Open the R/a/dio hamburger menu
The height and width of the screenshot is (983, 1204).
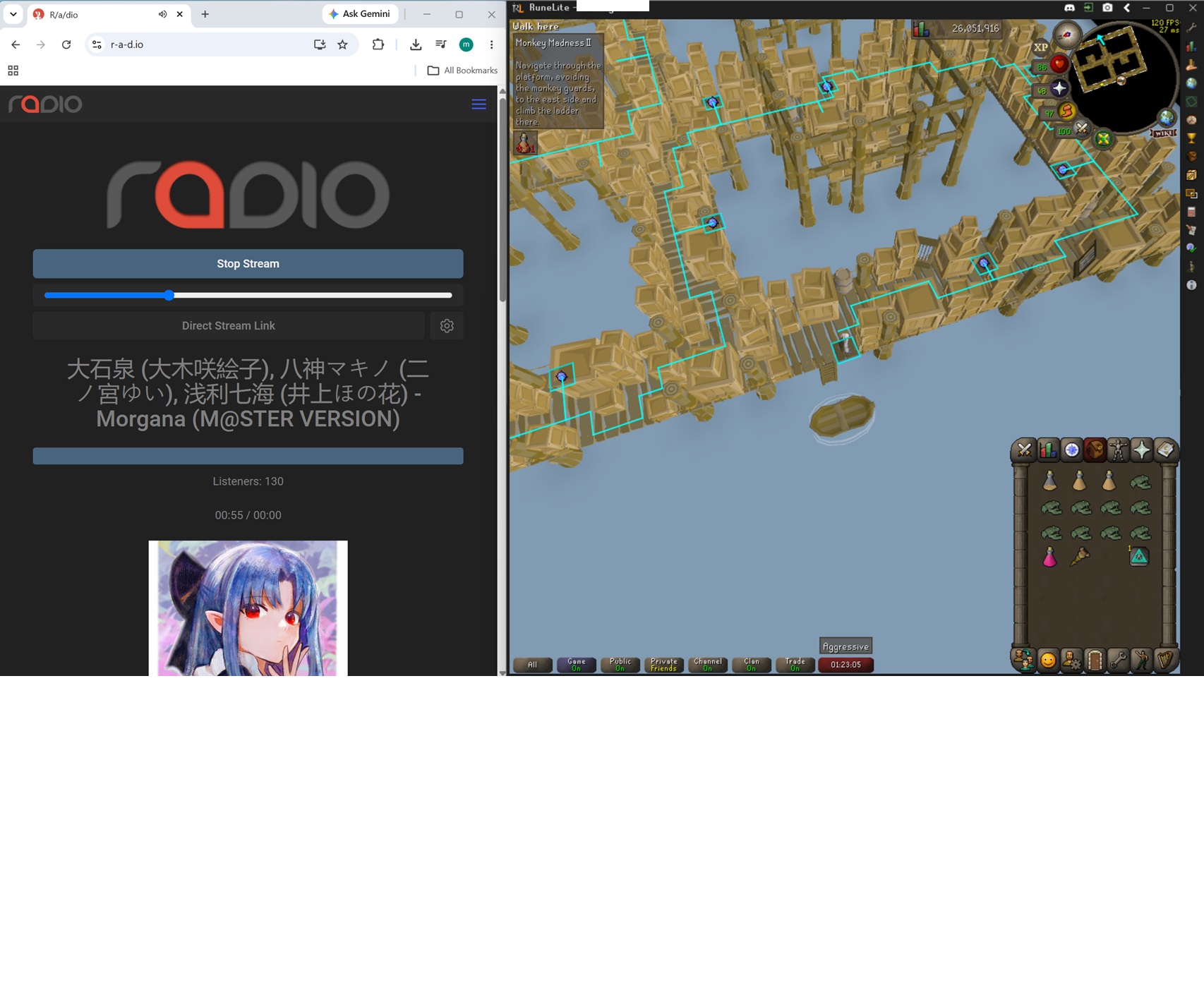click(x=478, y=104)
